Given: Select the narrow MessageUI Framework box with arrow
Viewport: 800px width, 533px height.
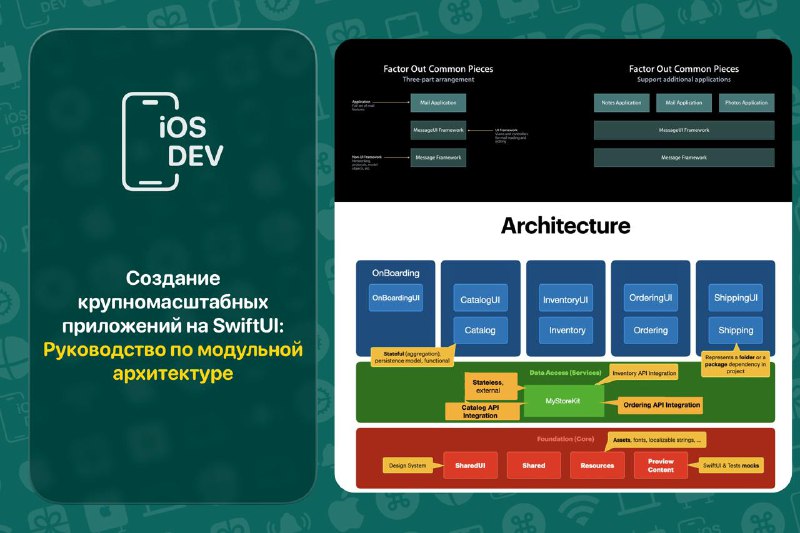Looking at the screenshot, I should click(x=438, y=130).
